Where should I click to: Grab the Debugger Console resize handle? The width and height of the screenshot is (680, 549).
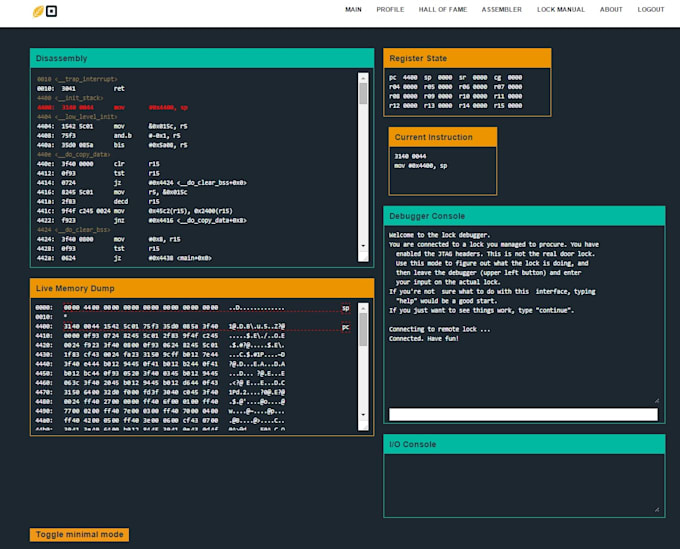[655, 399]
